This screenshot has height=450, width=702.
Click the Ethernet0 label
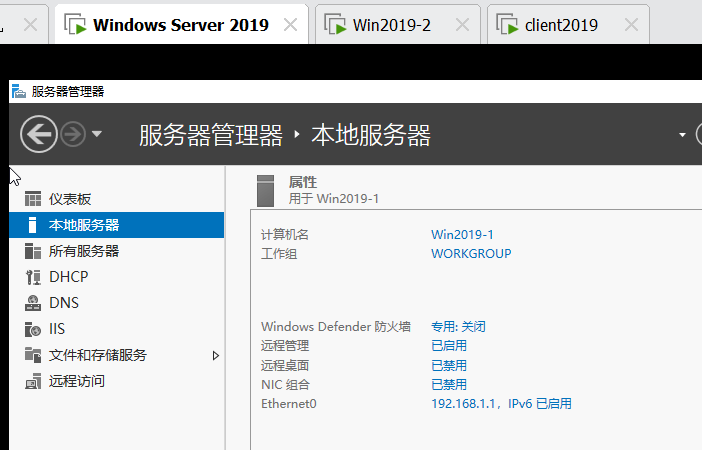289,404
